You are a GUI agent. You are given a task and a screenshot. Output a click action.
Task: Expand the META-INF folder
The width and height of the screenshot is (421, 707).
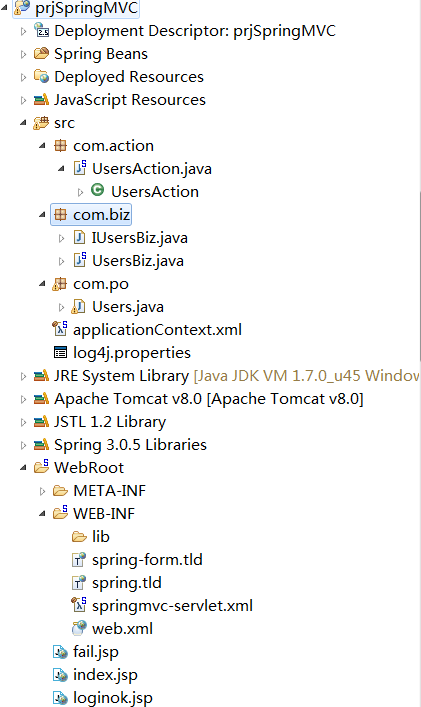point(42,491)
